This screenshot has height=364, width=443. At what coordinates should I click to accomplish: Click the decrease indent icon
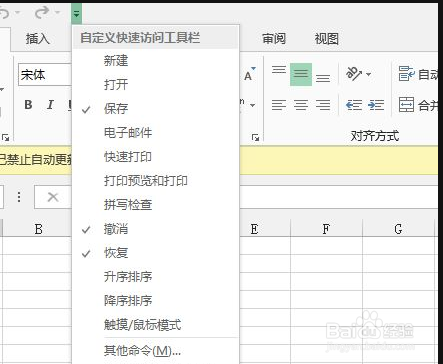click(354, 105)
